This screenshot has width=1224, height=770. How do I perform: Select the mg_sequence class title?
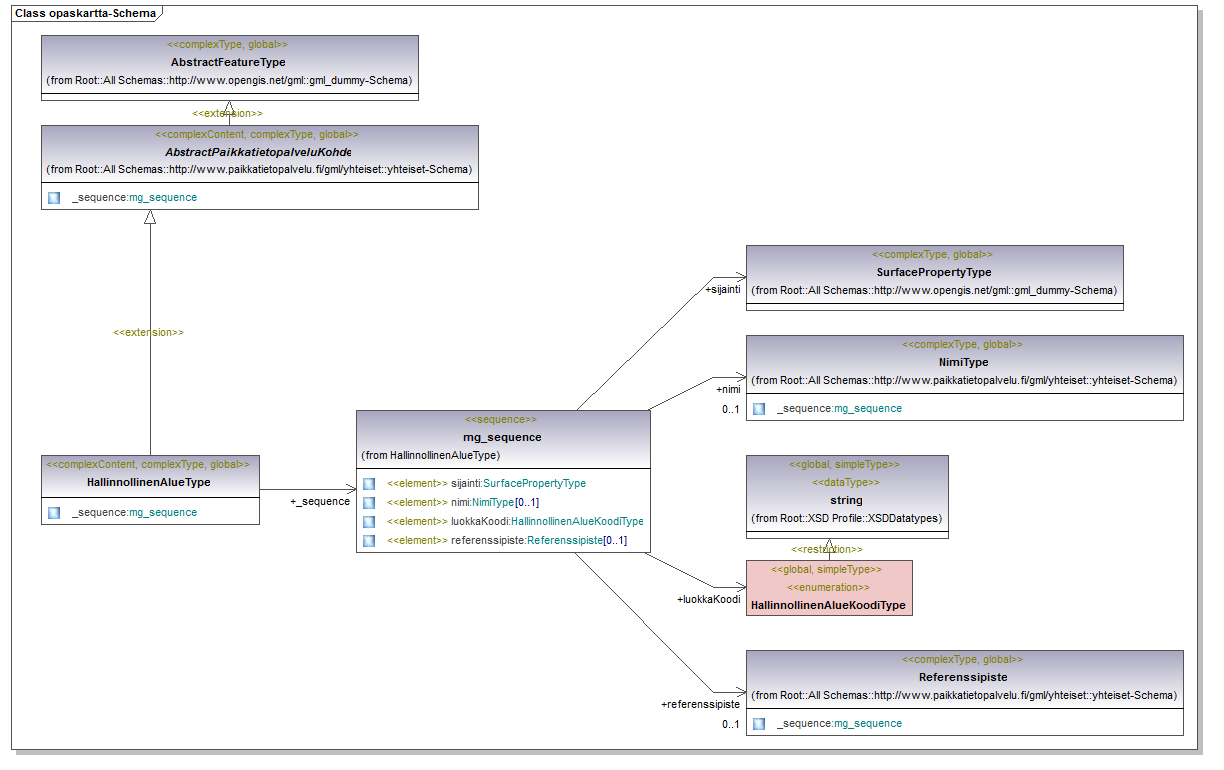502,437
